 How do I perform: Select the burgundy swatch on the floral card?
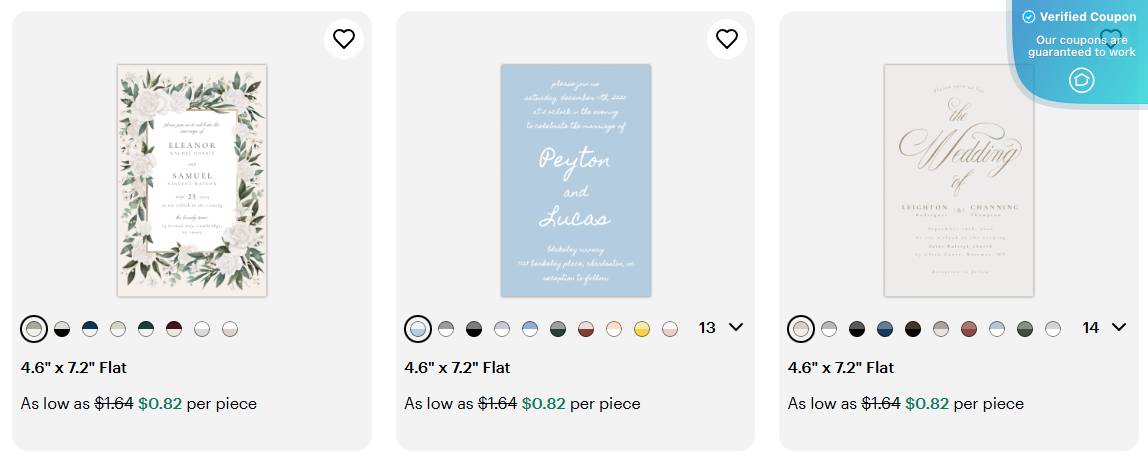coord(174,328)
